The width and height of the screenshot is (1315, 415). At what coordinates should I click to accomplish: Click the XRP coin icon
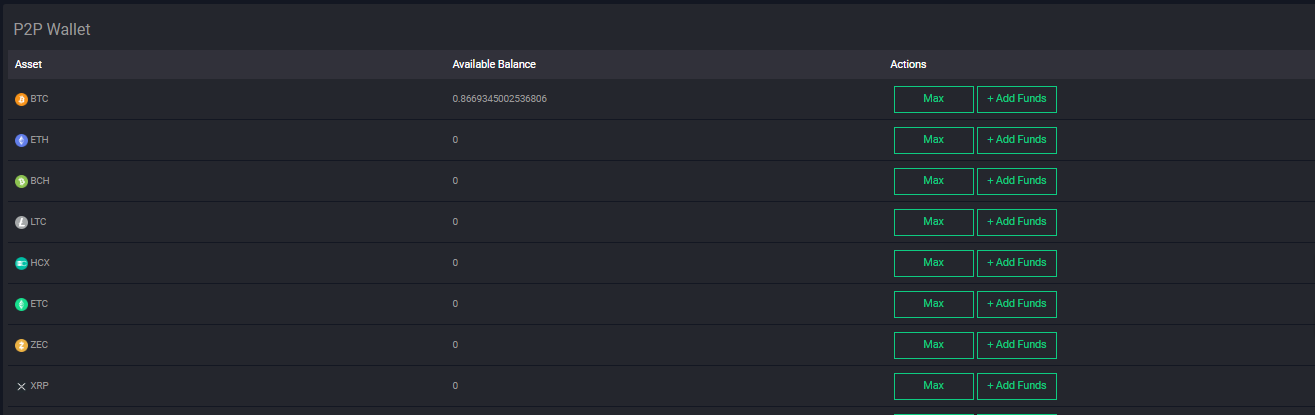(x=21, y=386)
